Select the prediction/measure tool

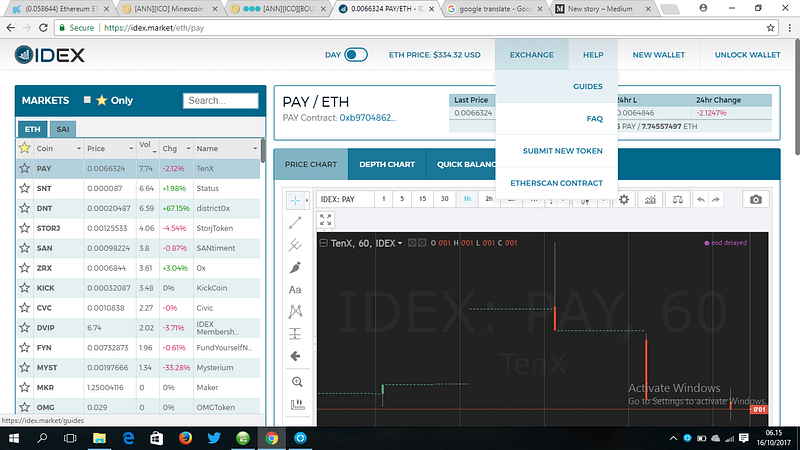tap(295, 334)
